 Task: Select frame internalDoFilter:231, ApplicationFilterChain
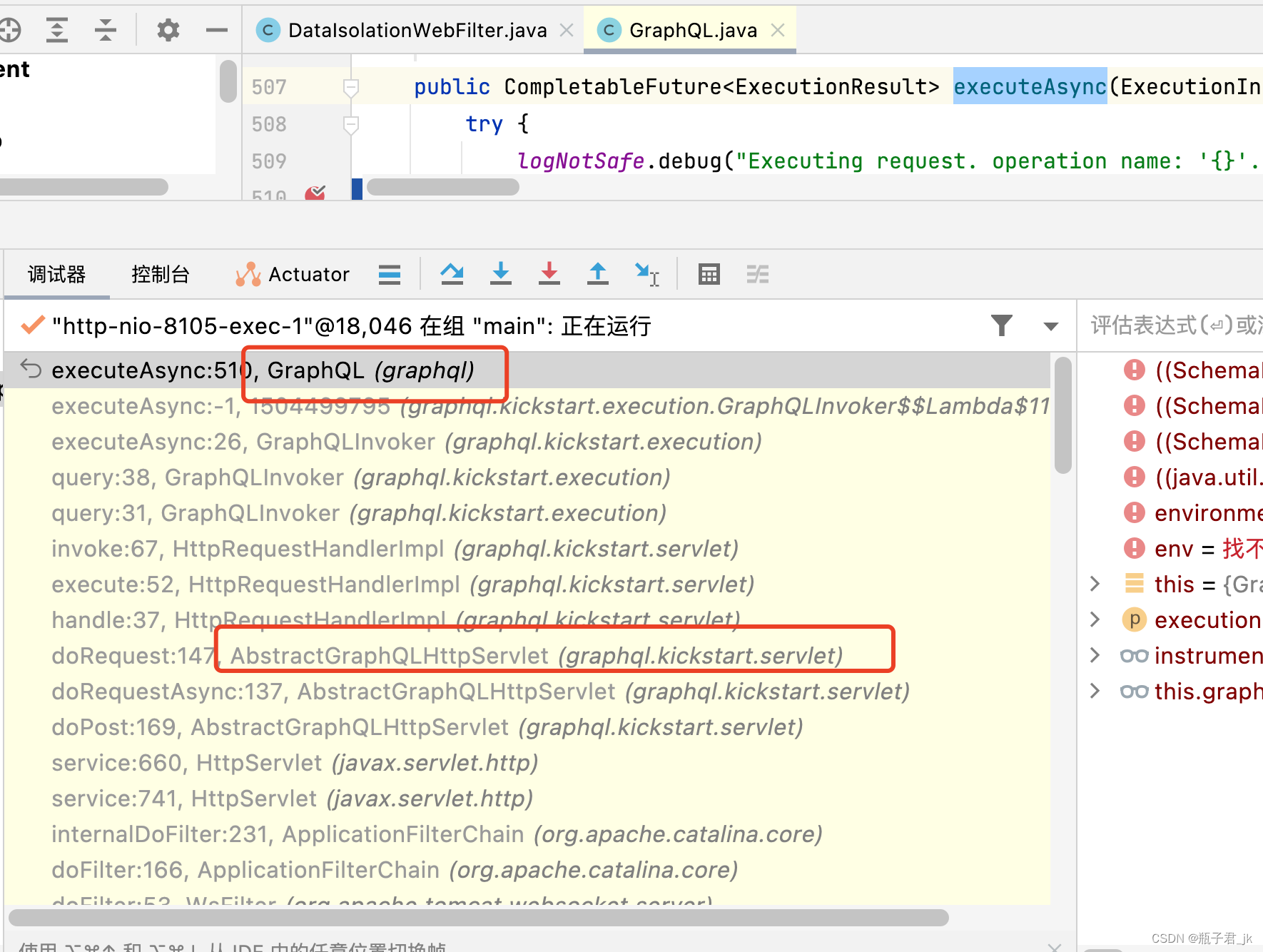pos(528,834)
